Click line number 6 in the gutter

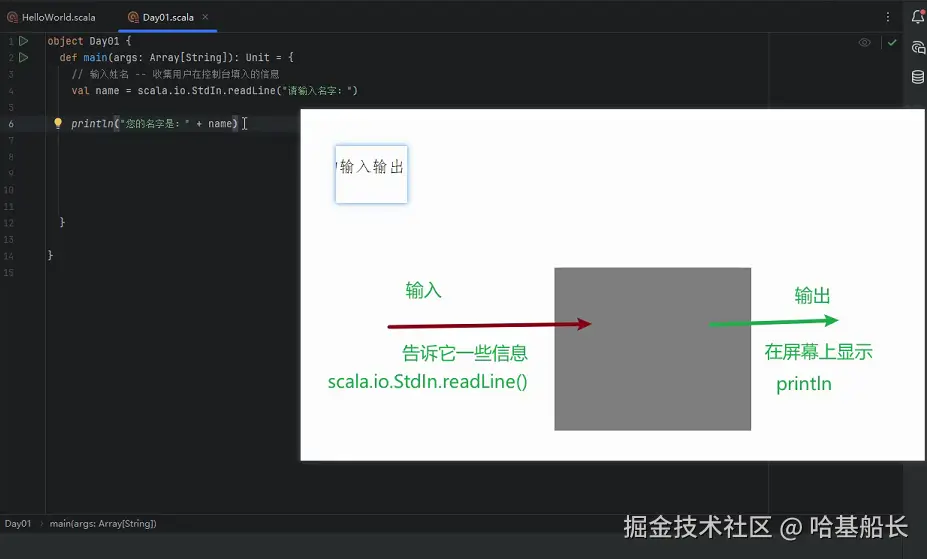[x=11, y=124]
